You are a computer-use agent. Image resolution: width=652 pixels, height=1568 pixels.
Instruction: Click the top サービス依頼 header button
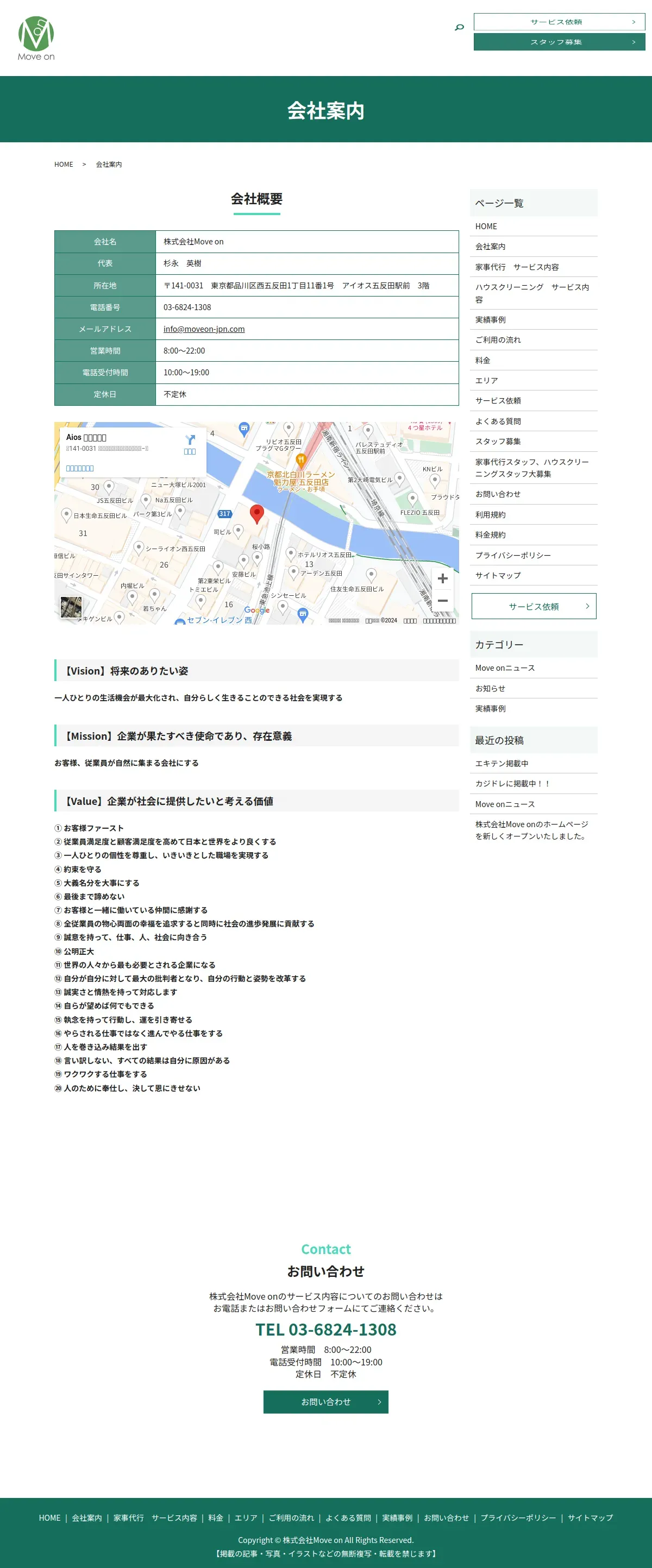[x=559, y=22]
